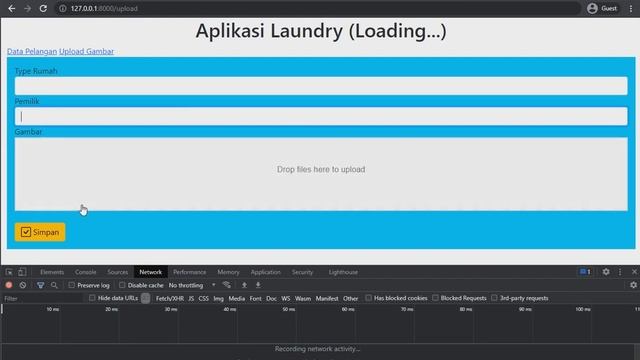Focus the network Filter text box

point(43,298)
